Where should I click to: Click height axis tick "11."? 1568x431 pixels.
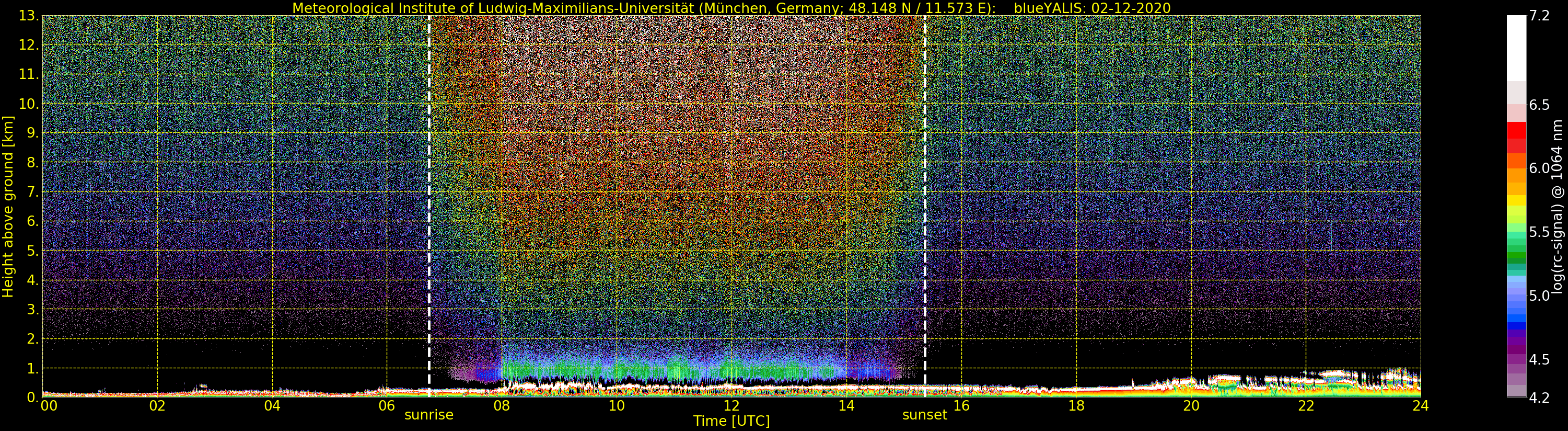tap(29, 74)
